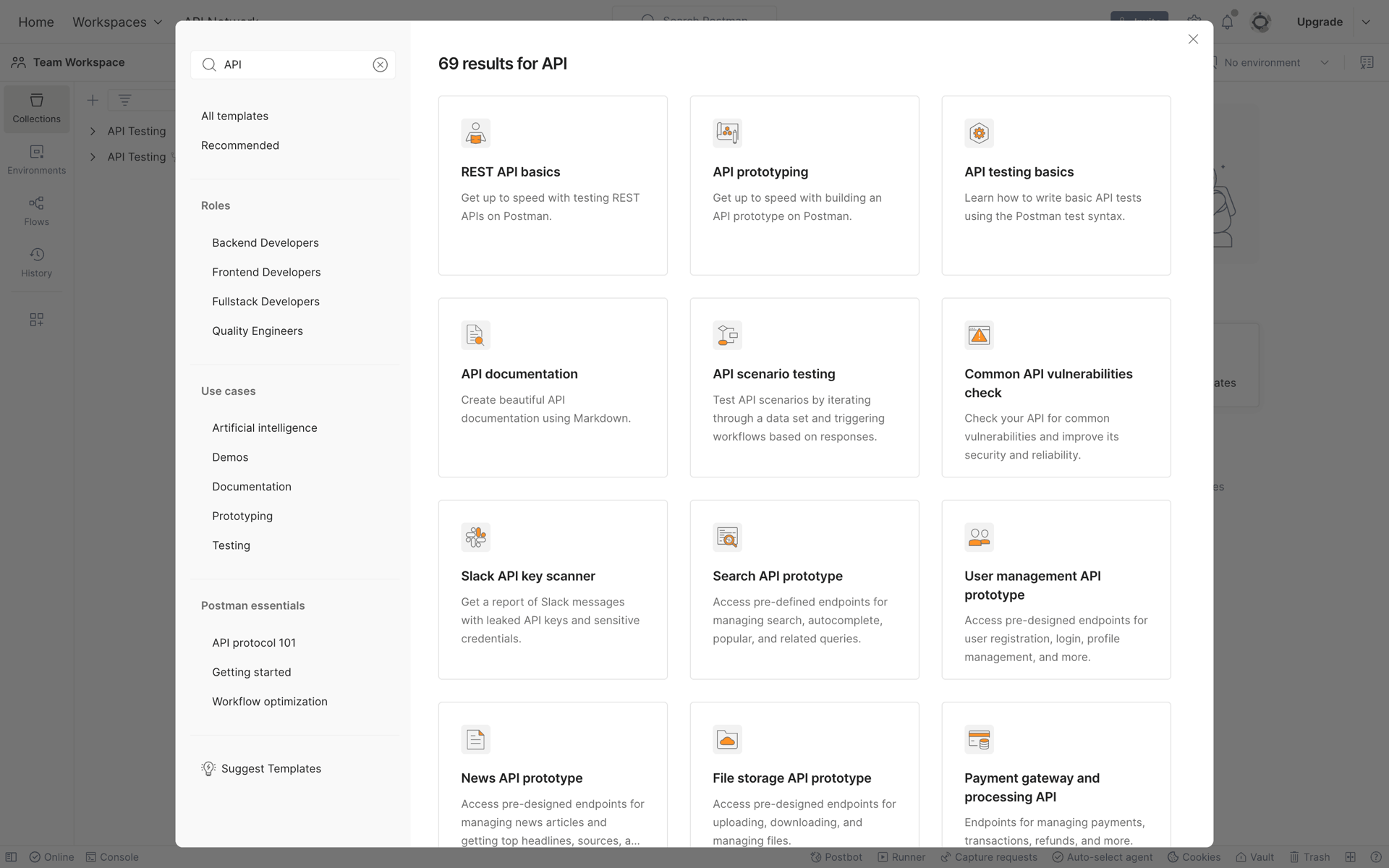Open the History sidebar tab
Viewport: 1389px width, 868px height.
pyautogui.click(x=36, y=263)
